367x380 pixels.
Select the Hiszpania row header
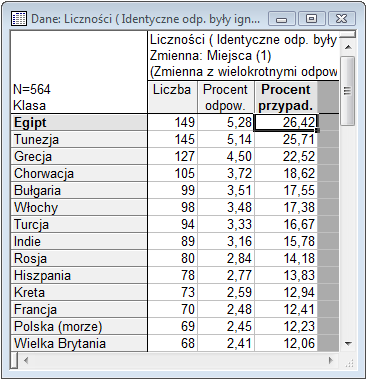coord(79,276)
